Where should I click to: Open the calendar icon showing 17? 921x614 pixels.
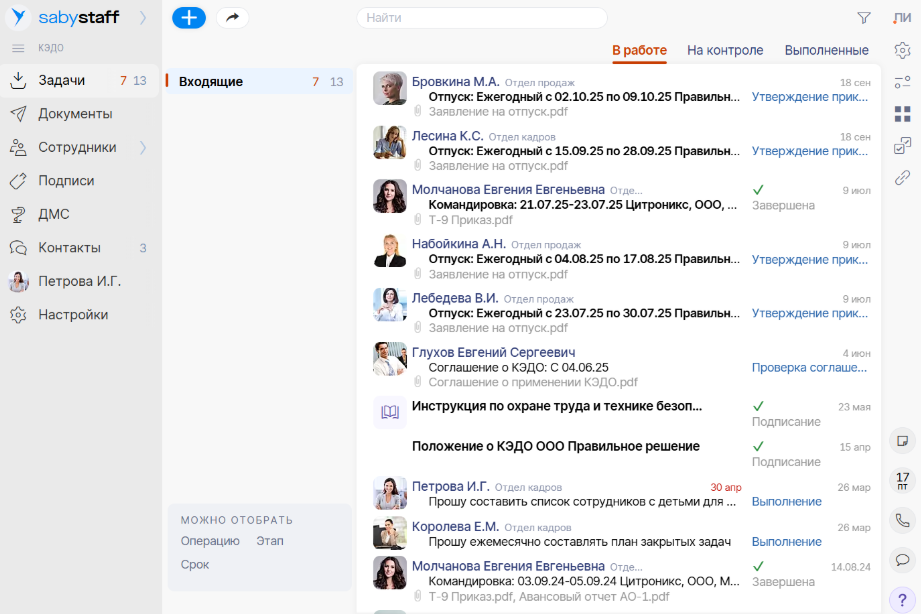902,480
